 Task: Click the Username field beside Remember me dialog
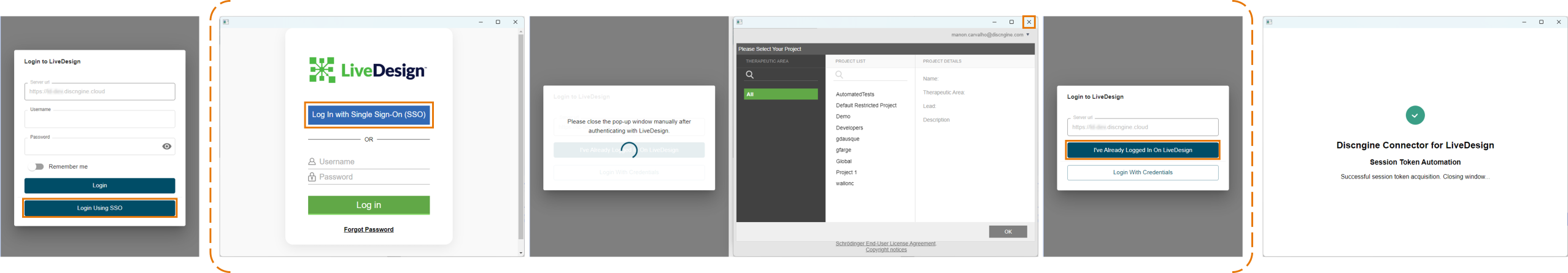(99, 118)
